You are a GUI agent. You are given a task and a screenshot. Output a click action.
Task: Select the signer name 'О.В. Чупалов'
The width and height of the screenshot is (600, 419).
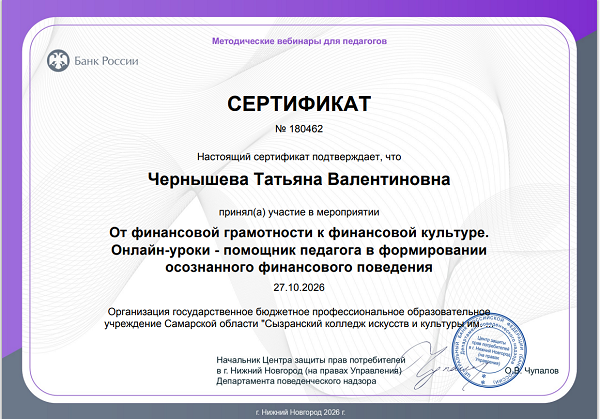532,370
